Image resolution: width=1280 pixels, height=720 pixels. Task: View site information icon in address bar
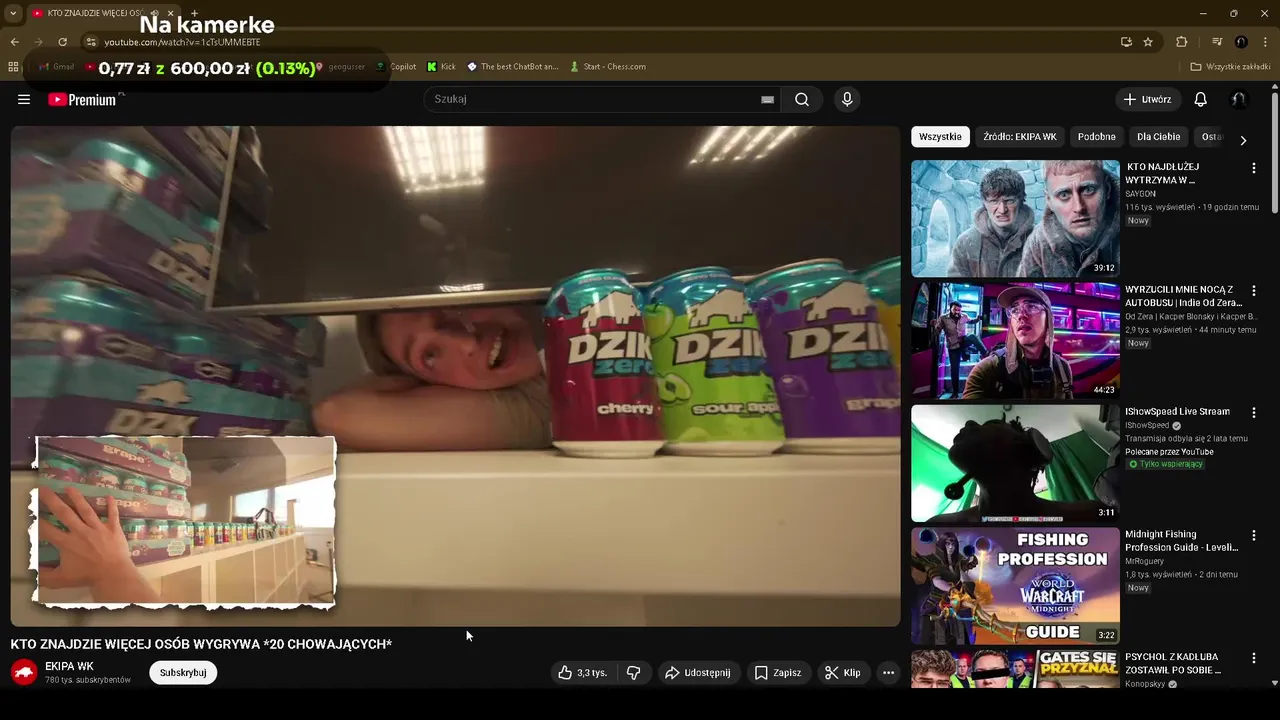coord(91,42)
